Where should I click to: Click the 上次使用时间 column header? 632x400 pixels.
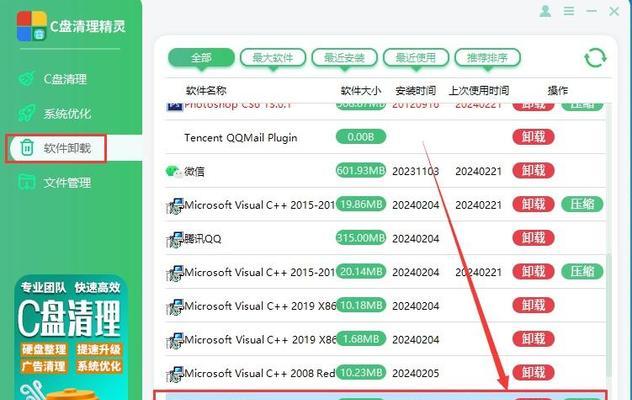(x=479, y=90)
